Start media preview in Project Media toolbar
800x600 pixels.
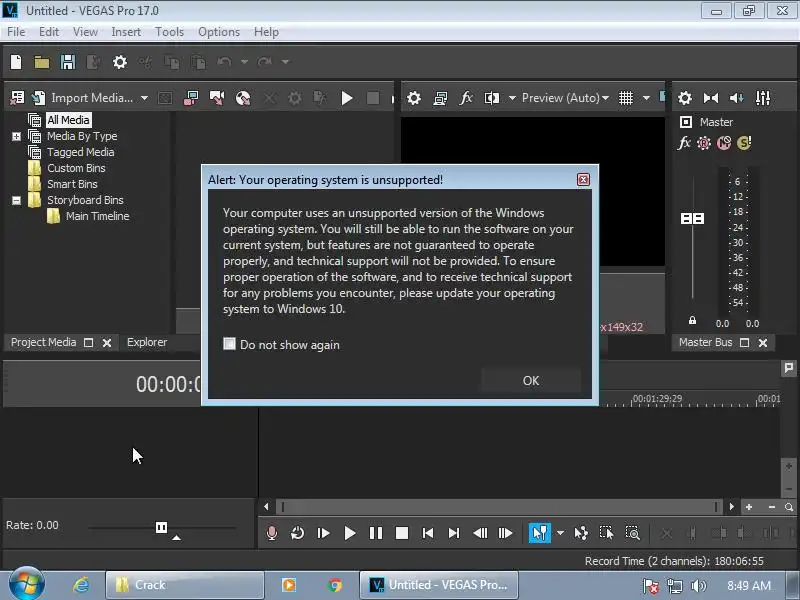tap(346, 98)
